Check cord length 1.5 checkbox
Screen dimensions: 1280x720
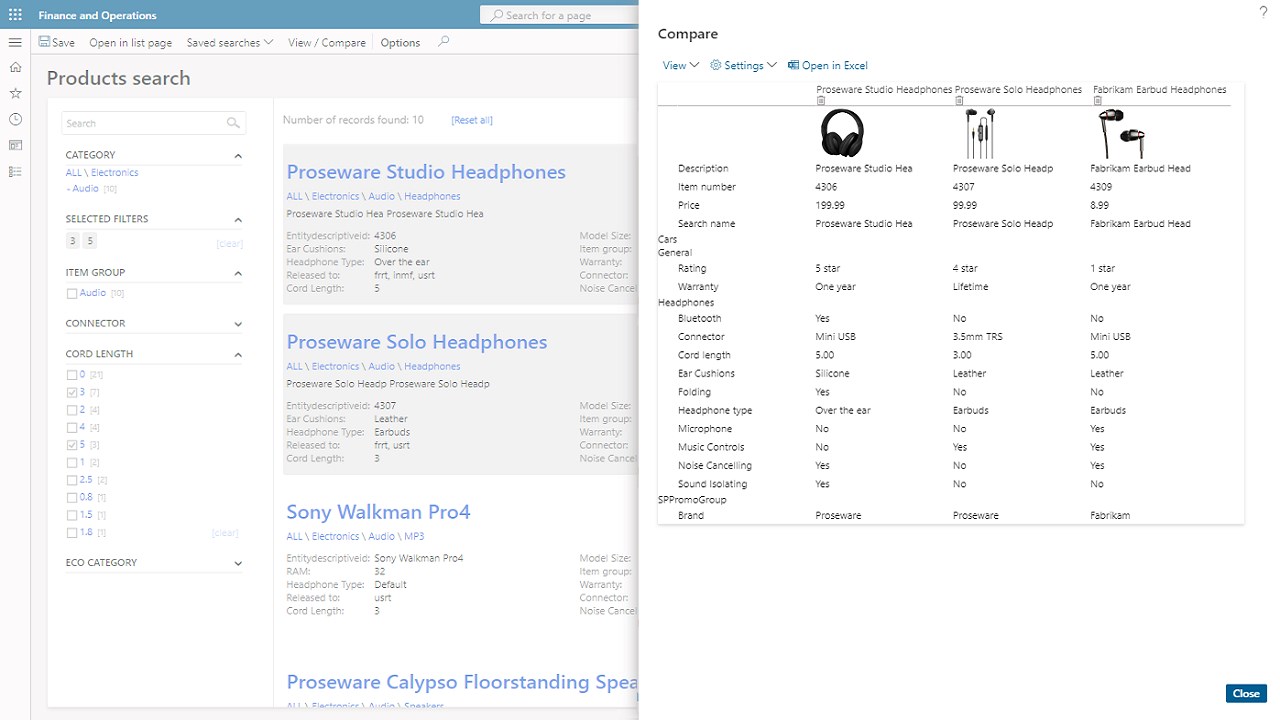point(72,515)
